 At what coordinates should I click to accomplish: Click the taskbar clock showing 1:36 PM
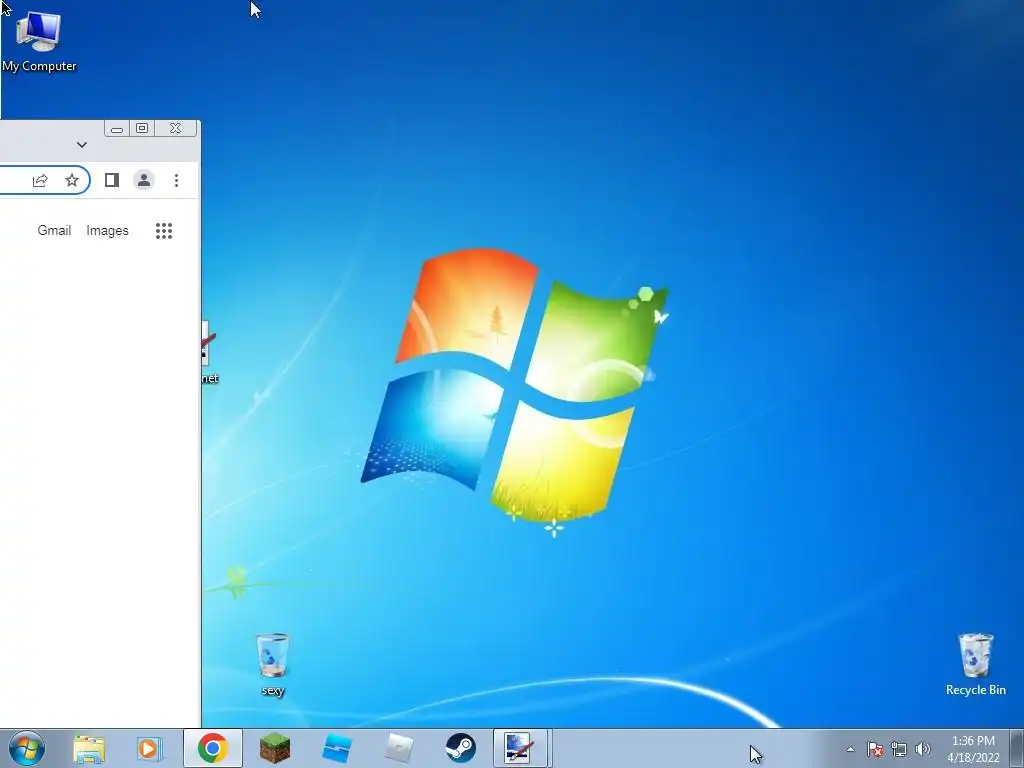point(973,749)
